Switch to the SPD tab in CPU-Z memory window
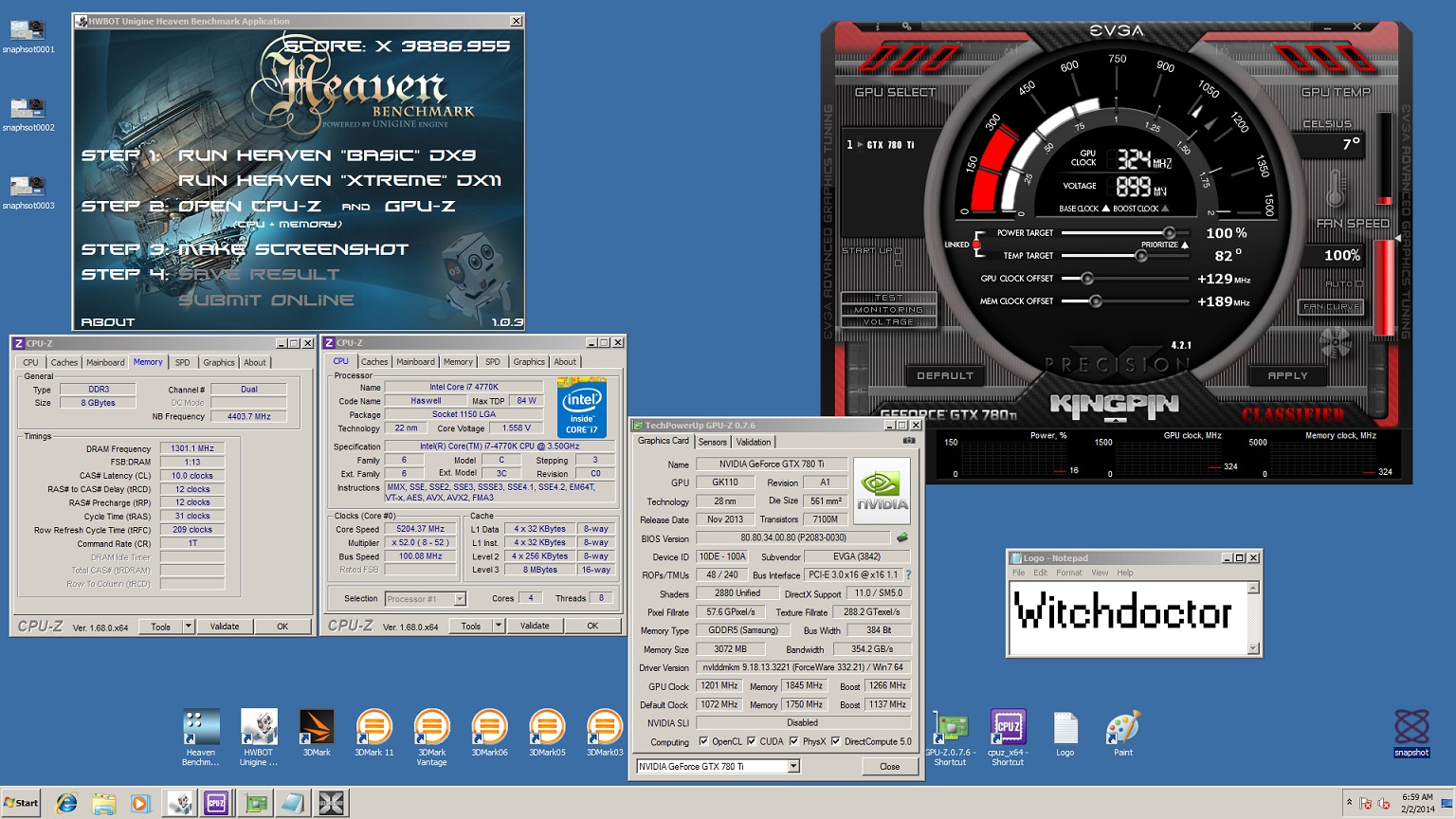Viewport: 1456px width, 819px height. (x=182, y=362)
